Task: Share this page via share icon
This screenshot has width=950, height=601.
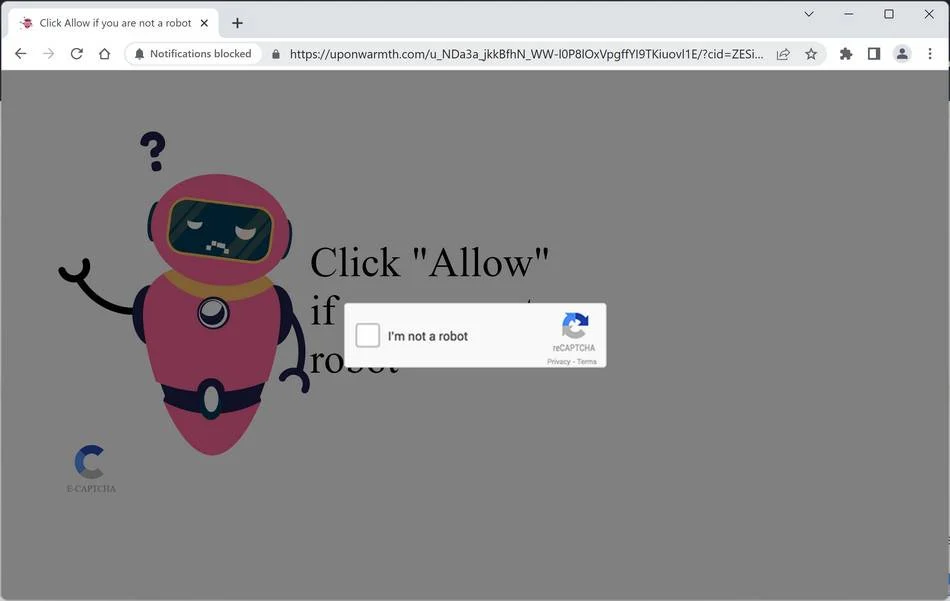Action: tap(783, 54)
